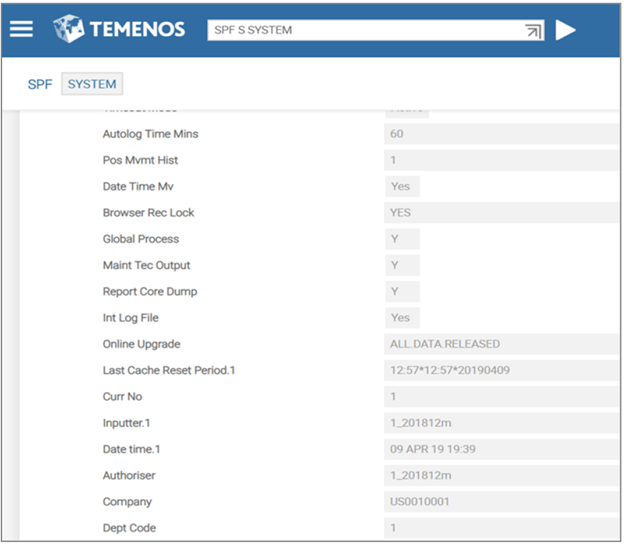Image resolution: width=624 pixels, height=544 pixels.
Task: Click the Report Core Dump Y value
Action: click(402, 292)
